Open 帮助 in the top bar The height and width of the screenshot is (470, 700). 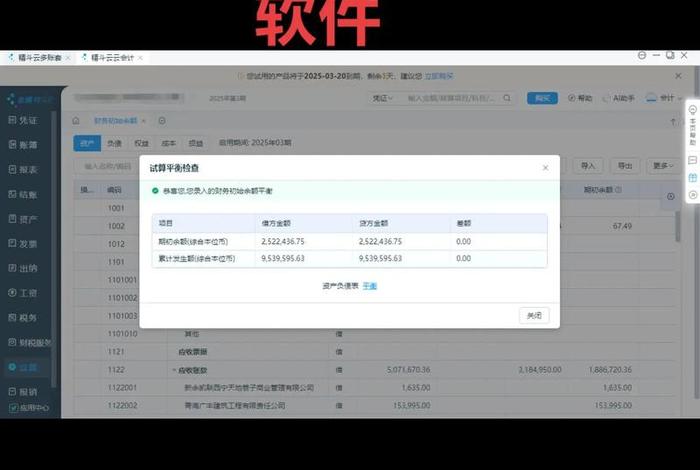[x=580, y=98]
